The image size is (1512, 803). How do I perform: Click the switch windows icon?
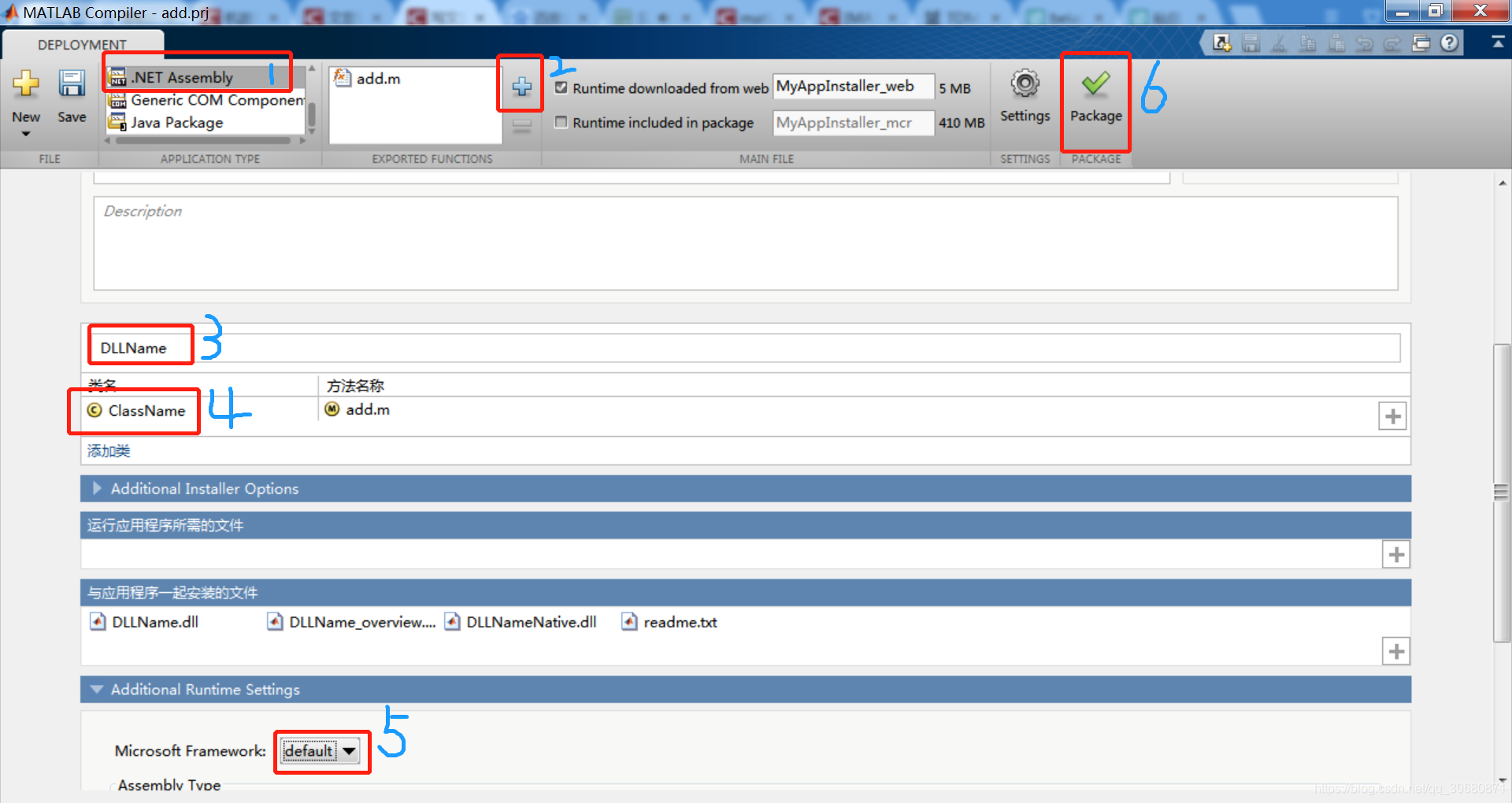coord(1421,43)
